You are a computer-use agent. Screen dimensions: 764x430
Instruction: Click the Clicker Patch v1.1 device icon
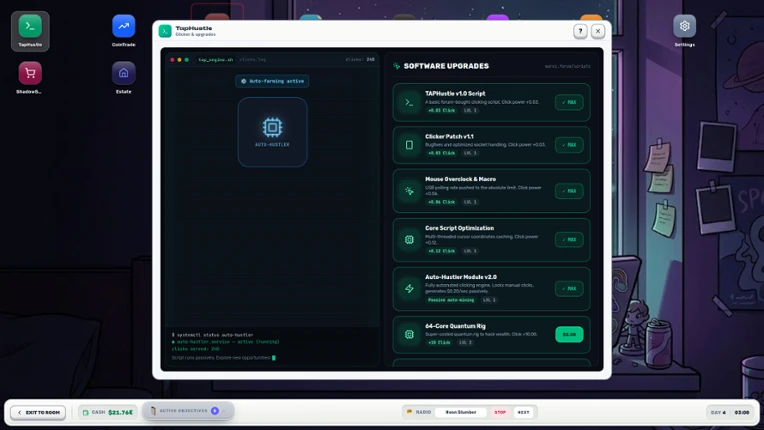click(x=409, y=145)
